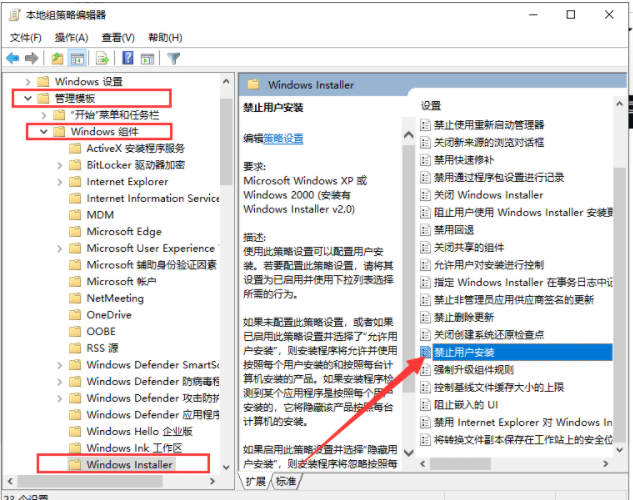The width and height of the screenshot is (633, 500).
Task: Click the folder icon beside ActiveX 安装程序服务
Action: [x=75, y=149]
